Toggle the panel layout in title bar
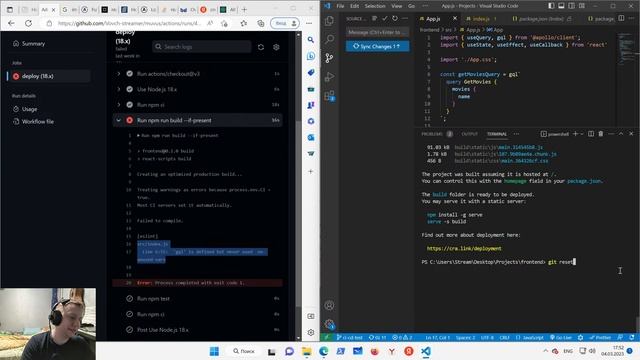Viewport: 640px width, 360px height. (x=561, y=6)
